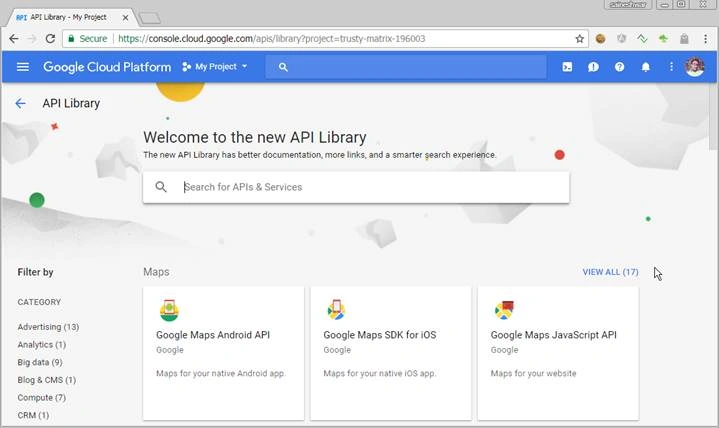Click the Welcome to the new API Library heading
The height and width of the screenshot is (428, 719).
coord(254,137)
